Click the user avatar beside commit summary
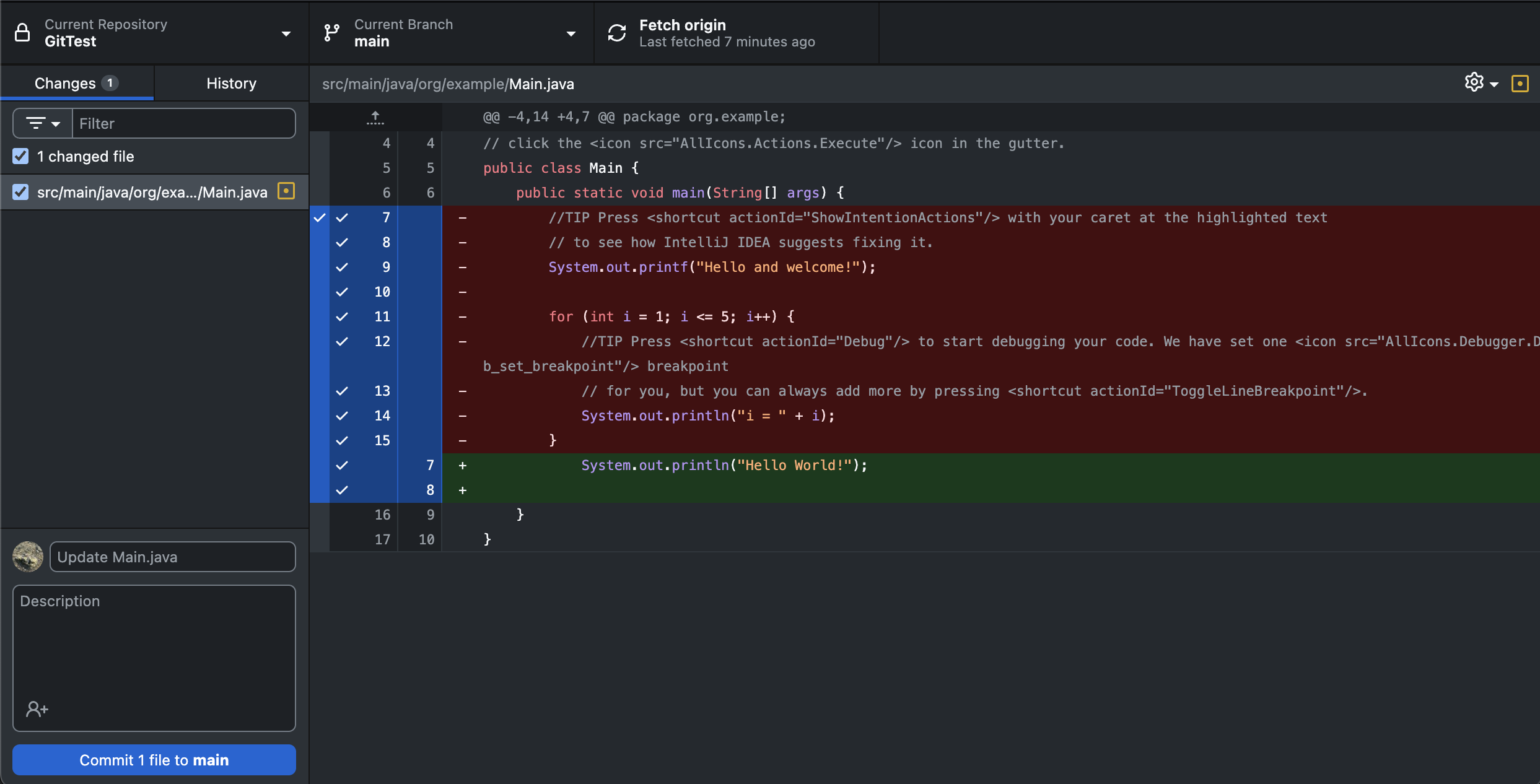Screen dimensions: 1540x784 [x=28, y=556]
